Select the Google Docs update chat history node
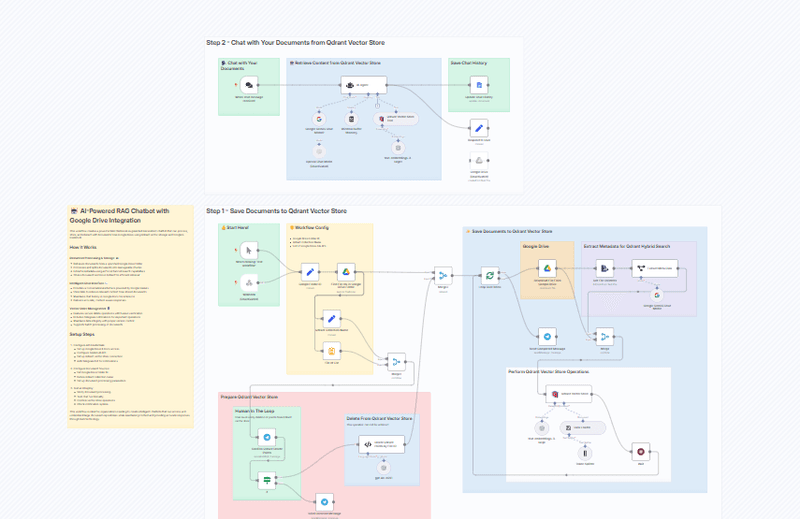 [x=479, y=85]
